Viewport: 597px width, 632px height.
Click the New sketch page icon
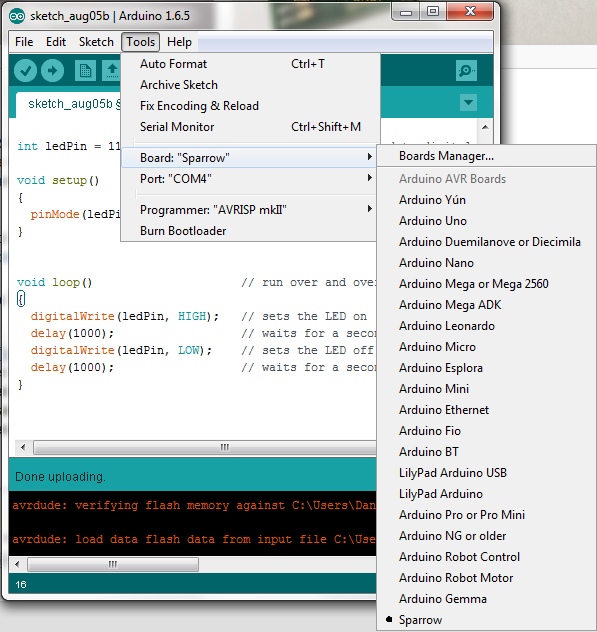[x=85, y=71]
